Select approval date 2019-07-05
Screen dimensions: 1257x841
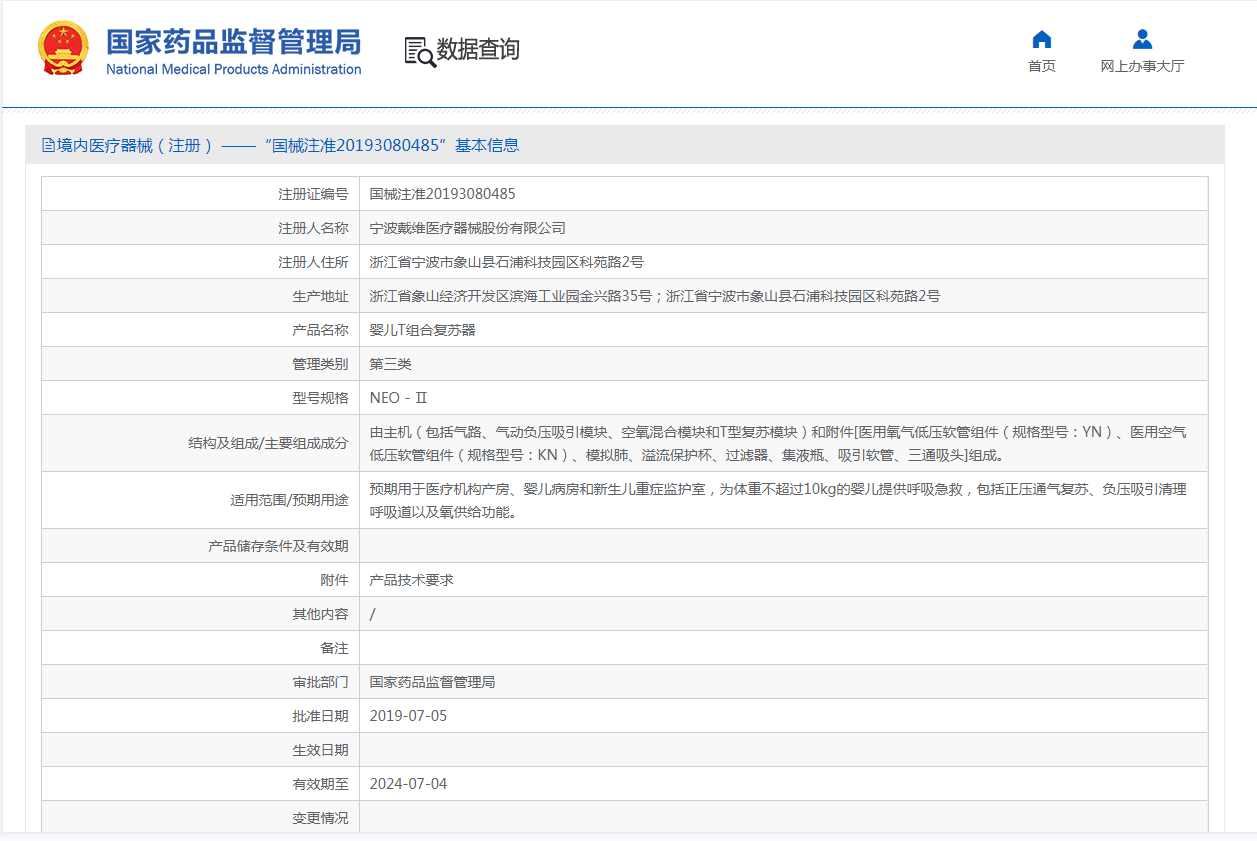pos(409,716)
